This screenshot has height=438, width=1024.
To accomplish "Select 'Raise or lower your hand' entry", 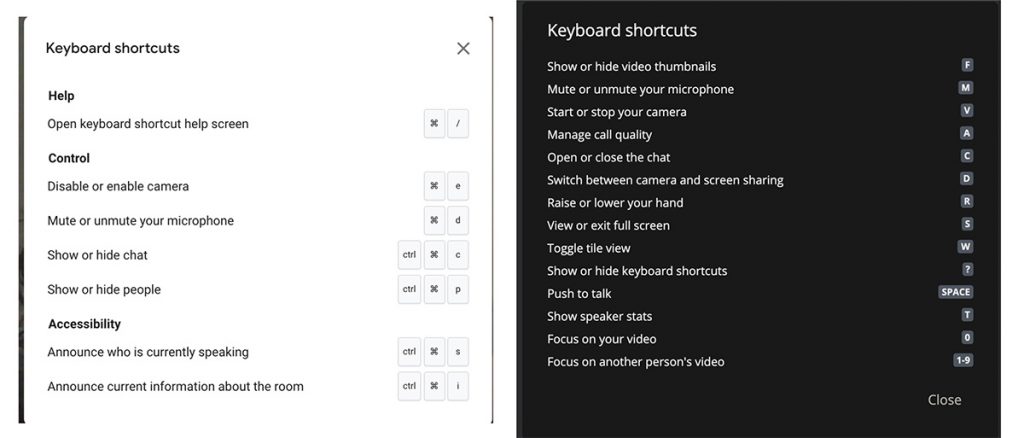I will (x=615, y=203).
